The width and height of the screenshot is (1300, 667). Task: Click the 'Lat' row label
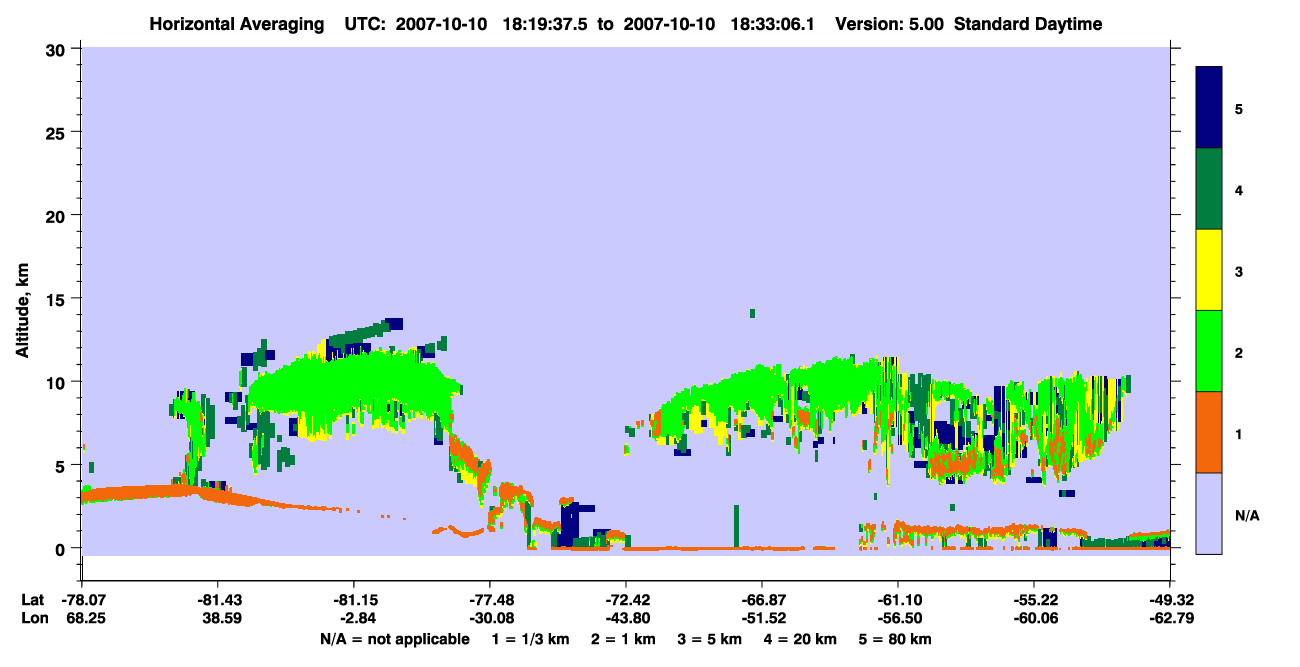coord(32,600)
